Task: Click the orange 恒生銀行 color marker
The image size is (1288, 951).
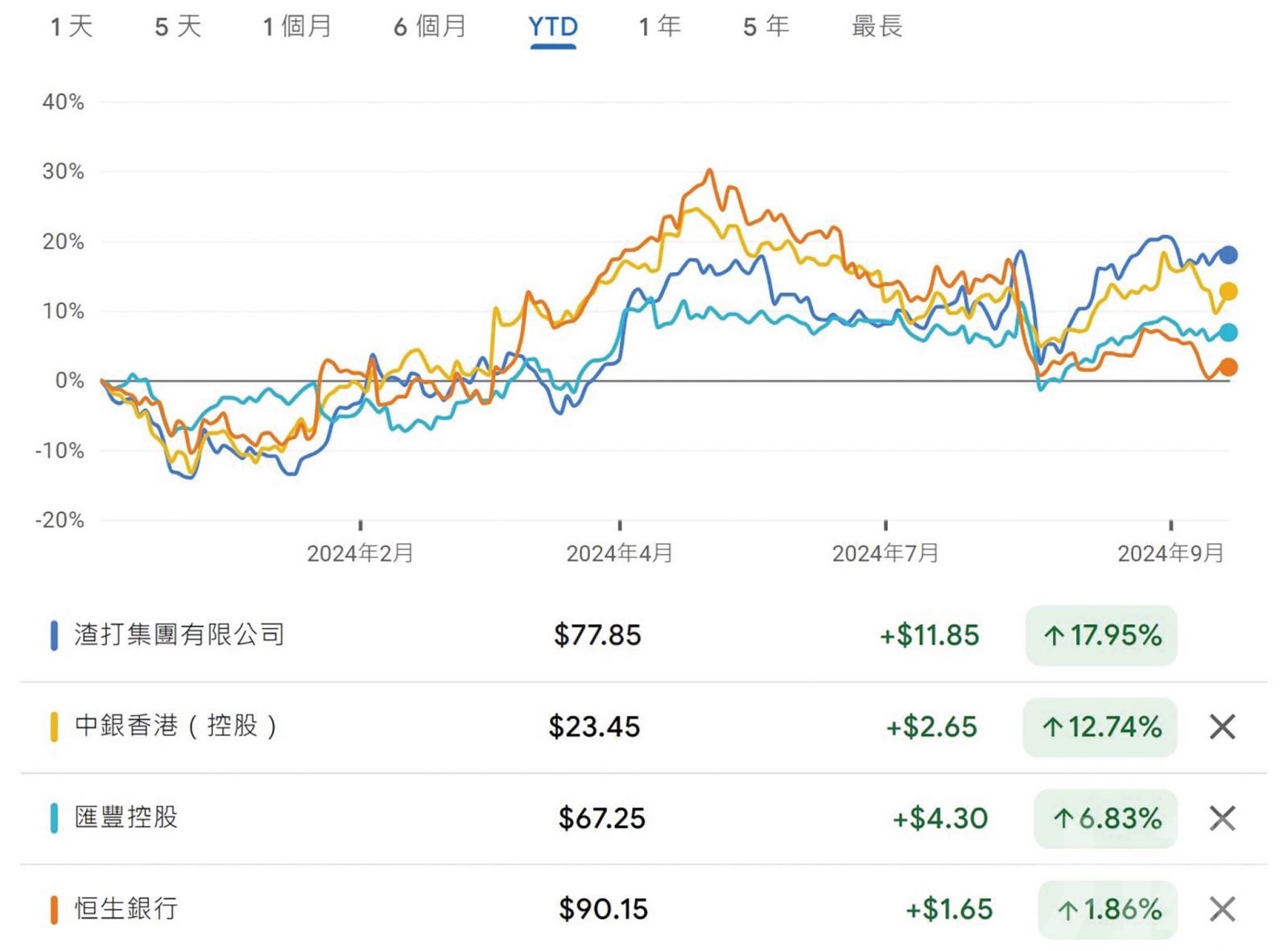Action: click(x=54, y=910)
